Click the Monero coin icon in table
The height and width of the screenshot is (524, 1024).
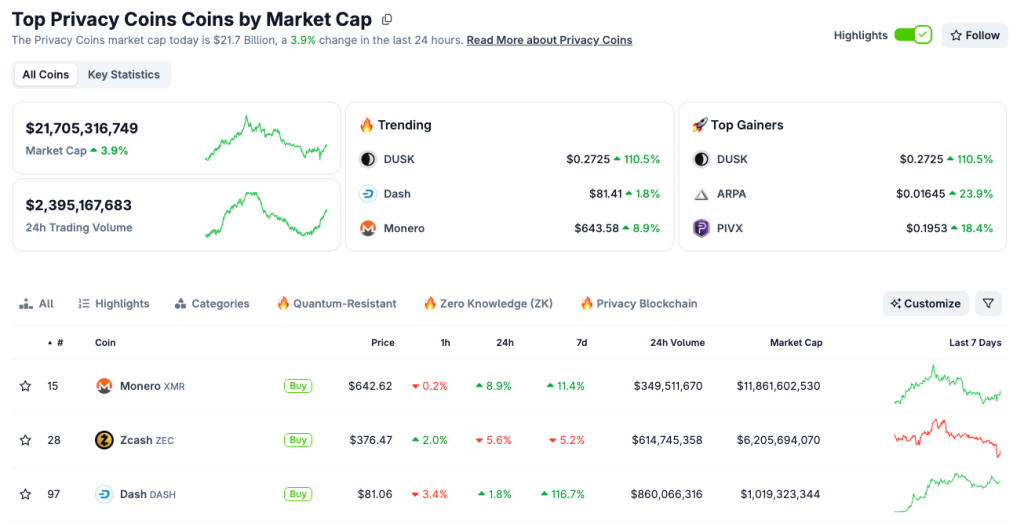point(104,386)
